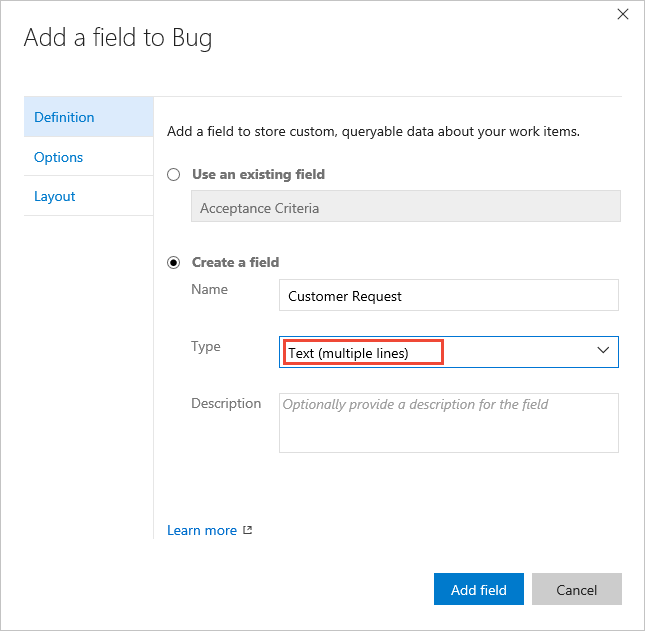Image resolution: width=645 pixels, height=631 pixels.
Task: Select the Use an existing field radio
Action: (174, 174)
